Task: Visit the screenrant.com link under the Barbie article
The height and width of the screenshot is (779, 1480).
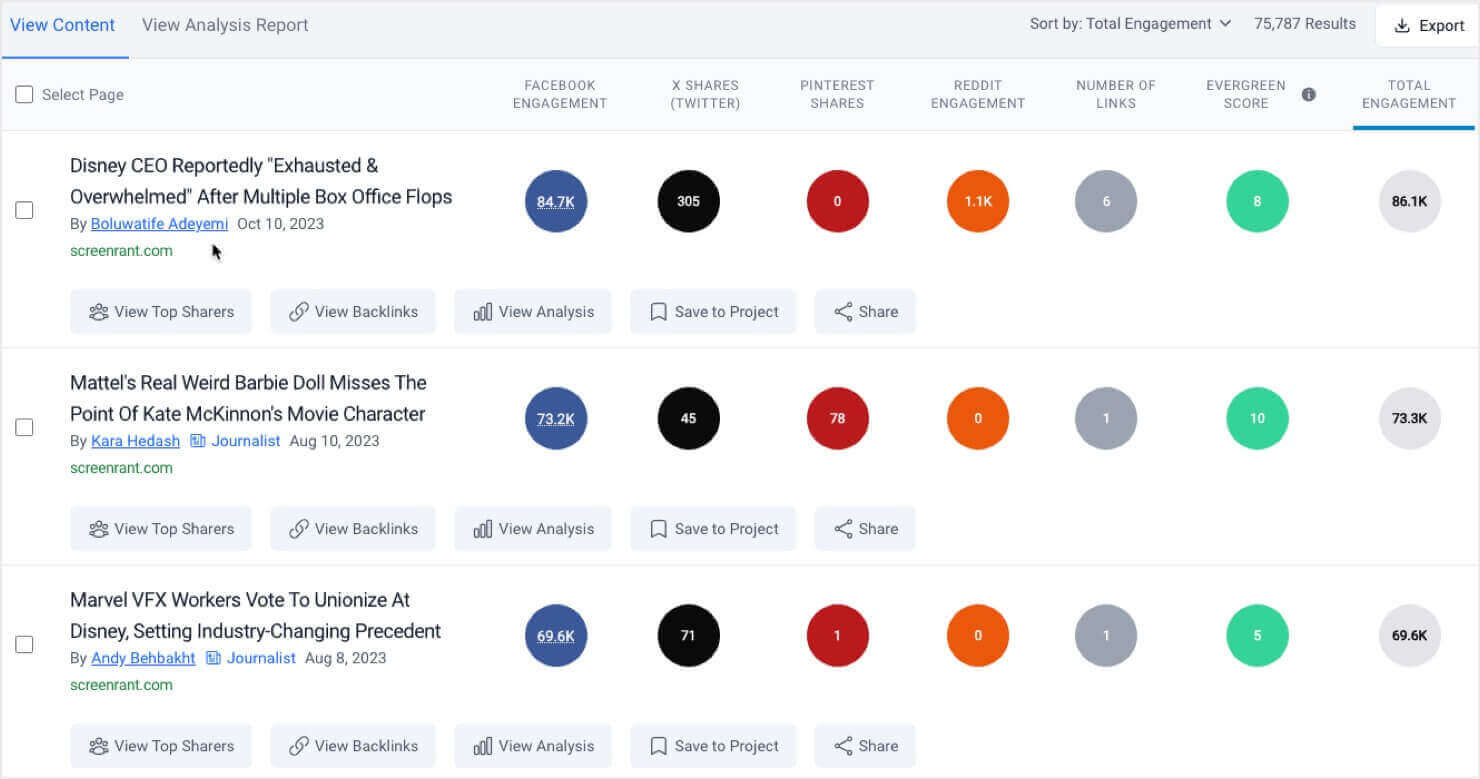Action: (121, 467)
